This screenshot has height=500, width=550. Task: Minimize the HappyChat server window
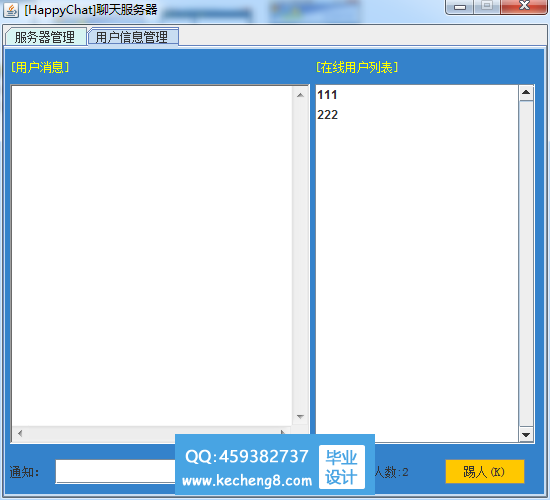460,7
